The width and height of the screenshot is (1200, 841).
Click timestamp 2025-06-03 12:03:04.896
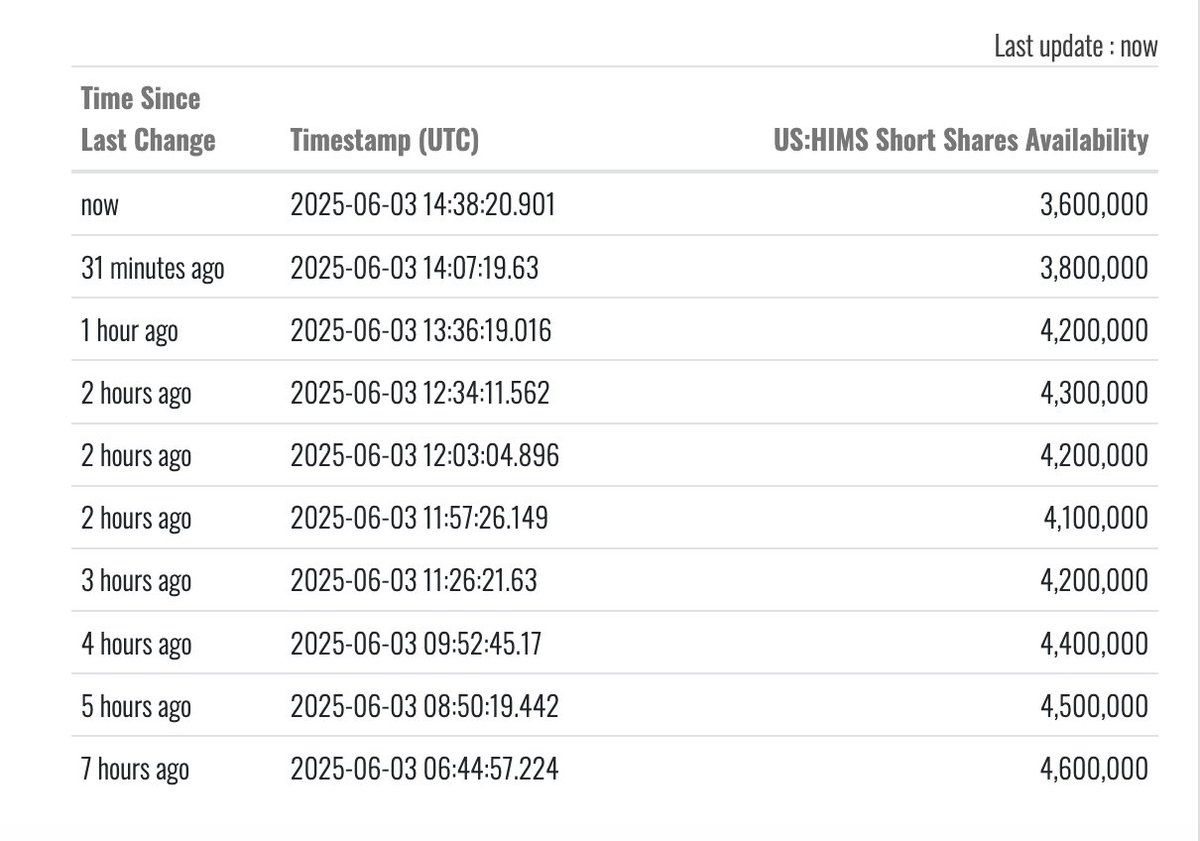pyautogui.click(x=424, y=456)
